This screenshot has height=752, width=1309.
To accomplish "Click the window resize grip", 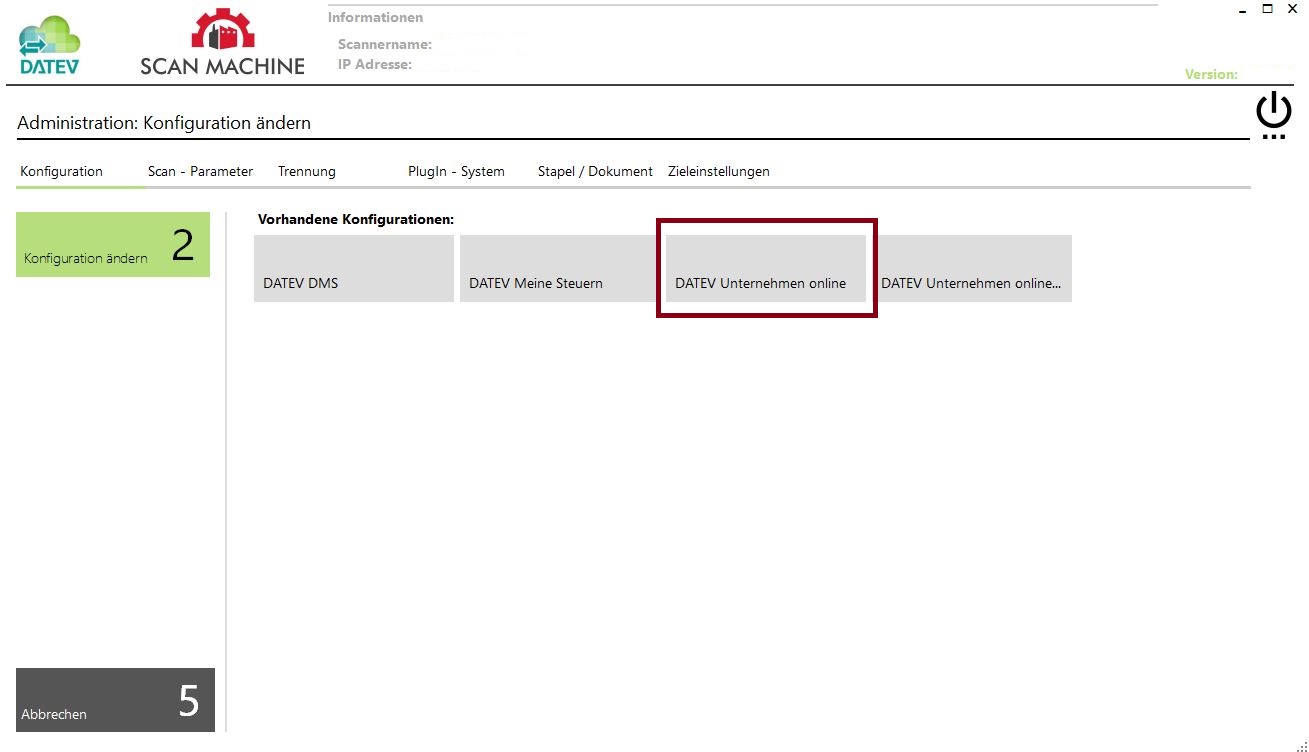I will click(x=1301, y=745).
